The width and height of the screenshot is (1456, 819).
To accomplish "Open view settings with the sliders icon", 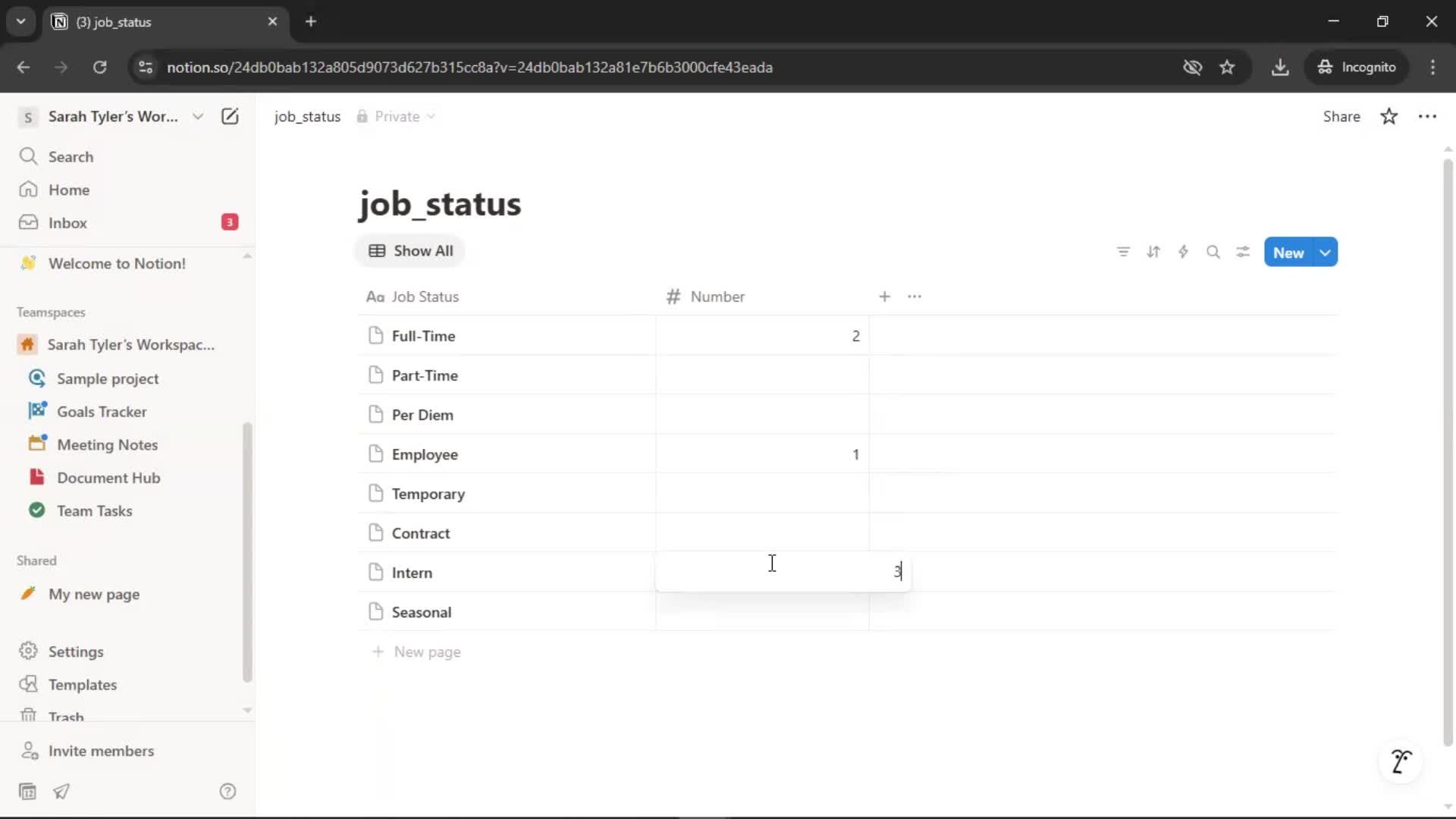I will 1243,252.
